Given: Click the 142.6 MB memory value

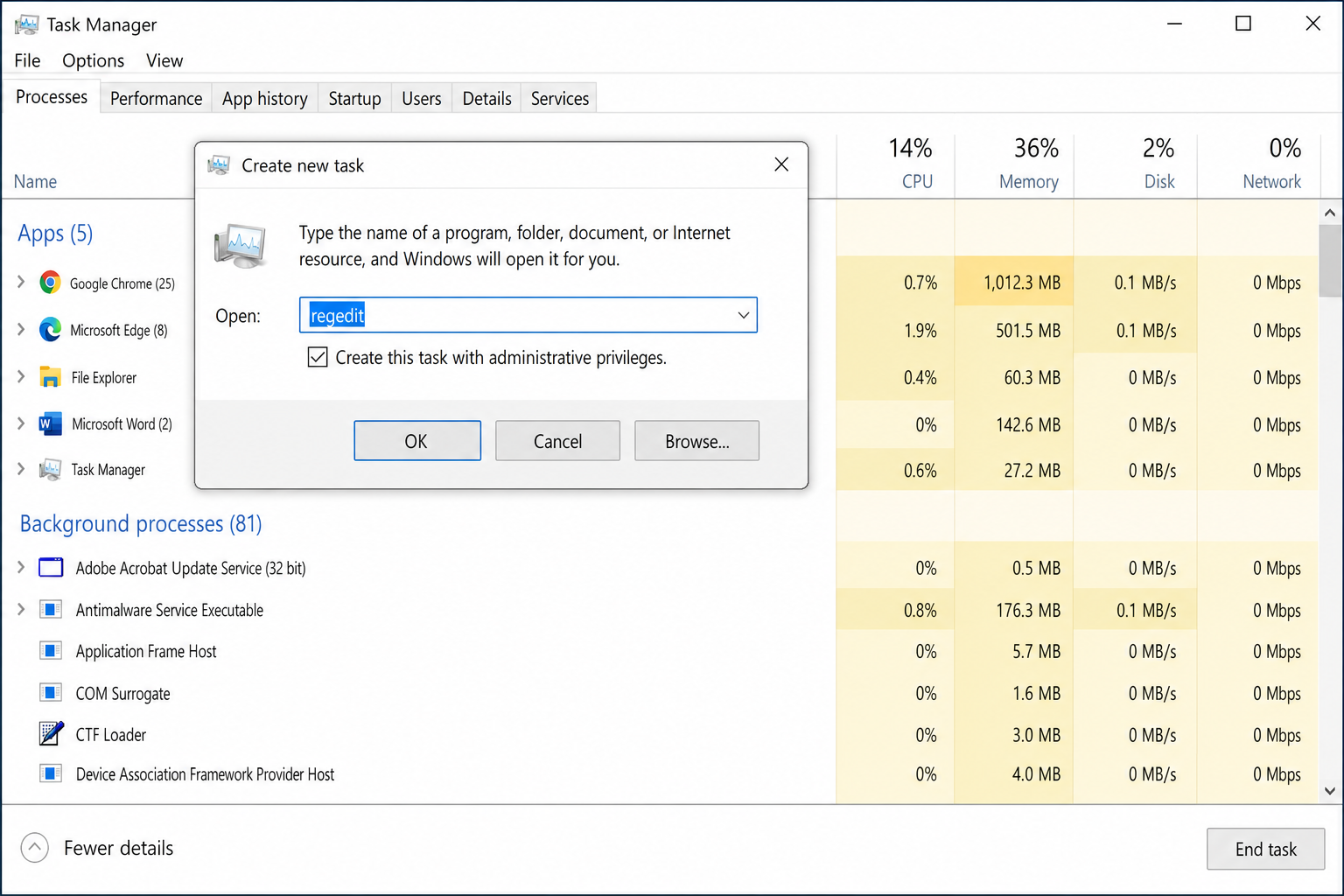Looking at the screenshot, I should 1028,425.
